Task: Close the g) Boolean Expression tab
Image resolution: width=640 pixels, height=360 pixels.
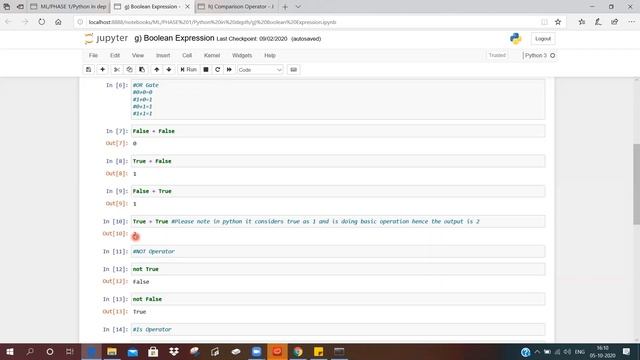Action: (x=187, y=7)
